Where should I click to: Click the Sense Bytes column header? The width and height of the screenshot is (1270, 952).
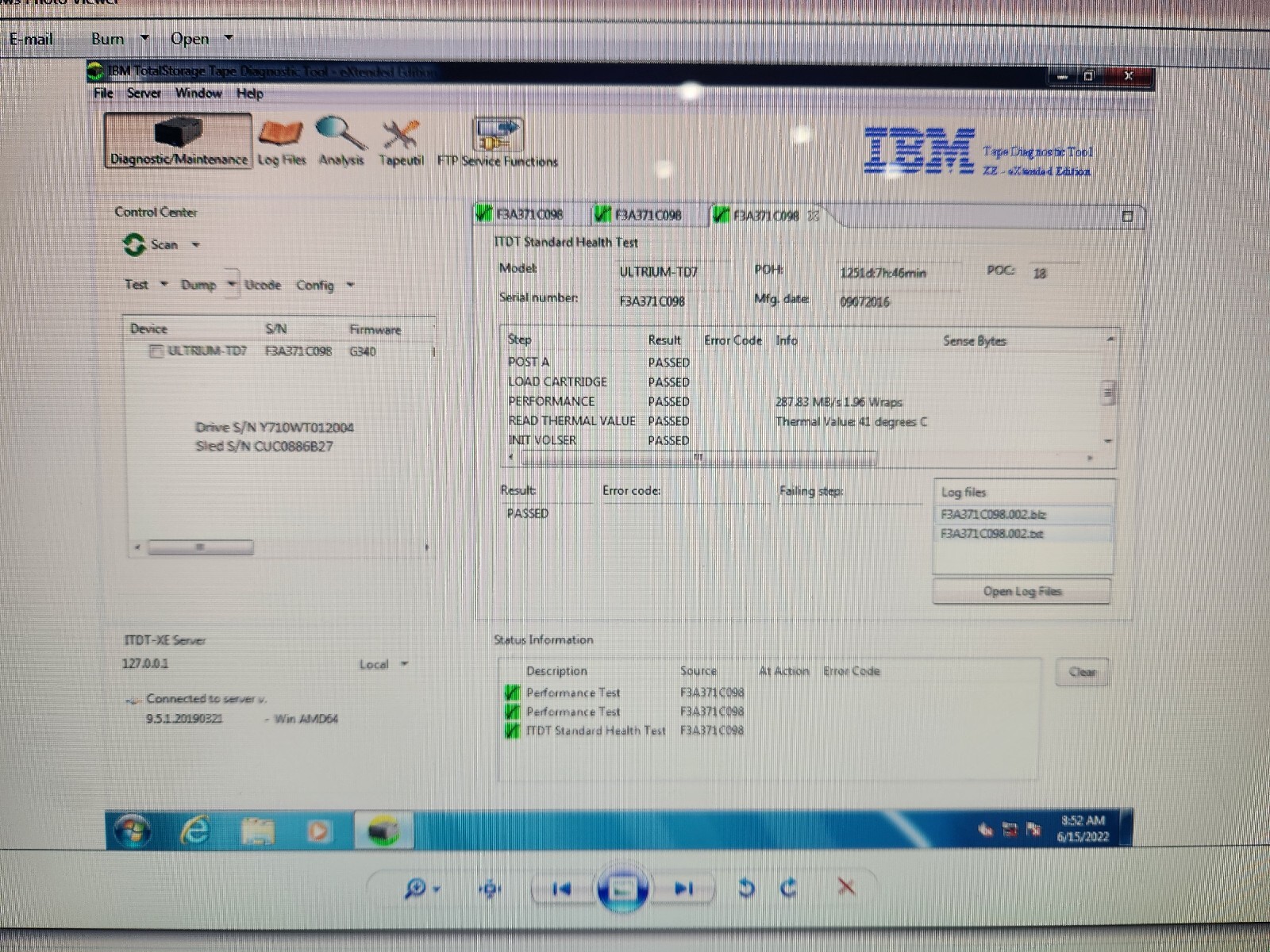click(974, 341)
